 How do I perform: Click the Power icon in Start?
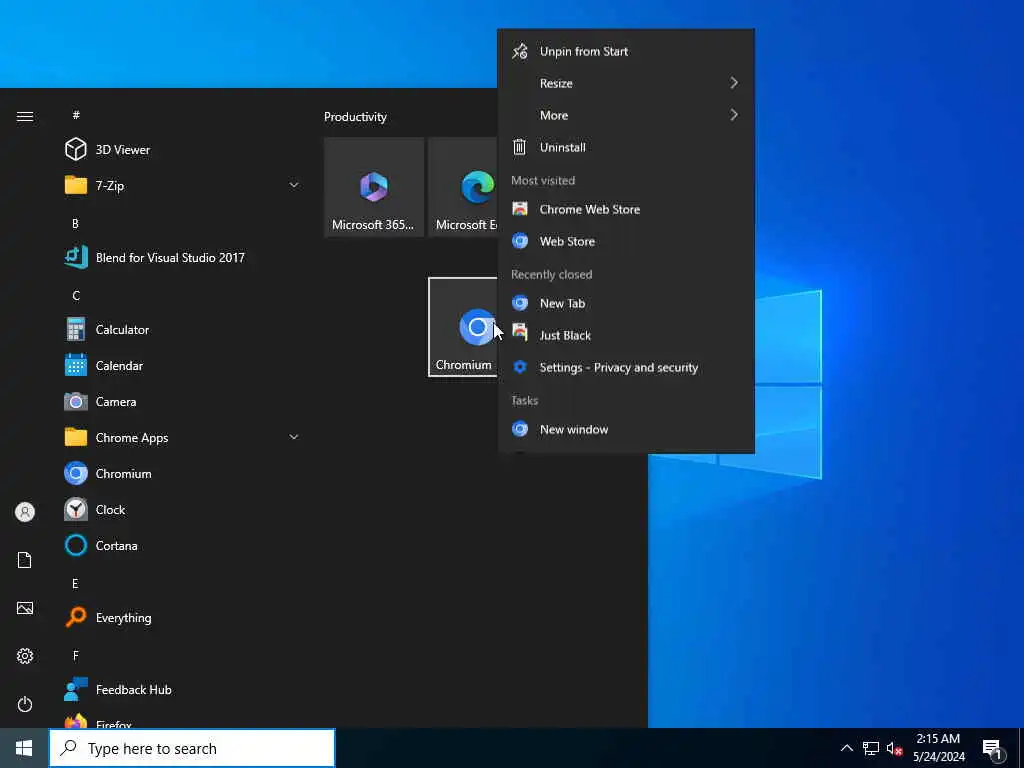[x=25, y=704]
